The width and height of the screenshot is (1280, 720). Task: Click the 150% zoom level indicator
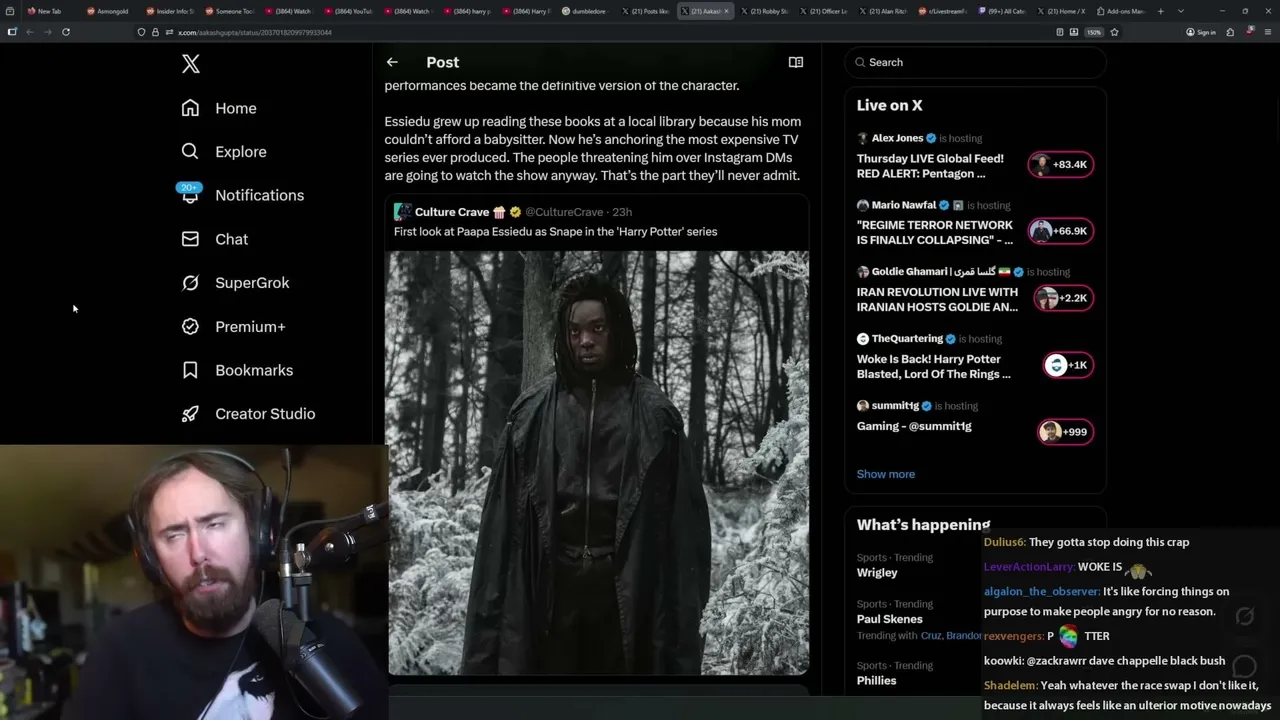click(1094, 32)
